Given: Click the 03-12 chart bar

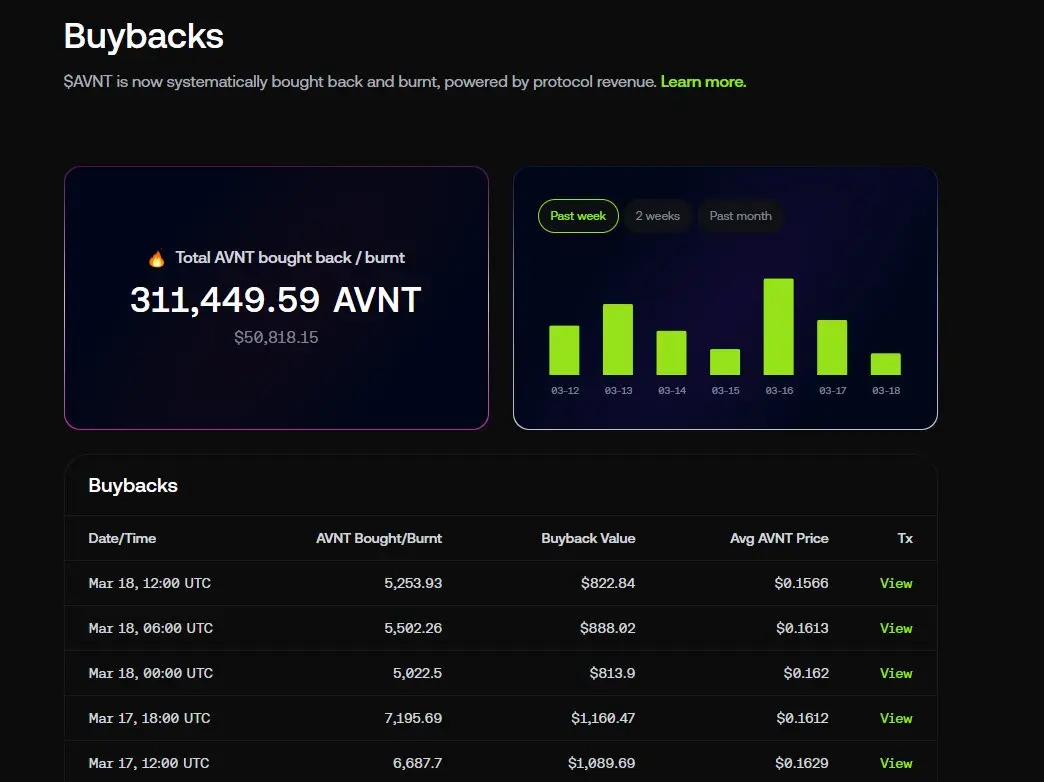Looking at the screenshot, I should point(564,350).
